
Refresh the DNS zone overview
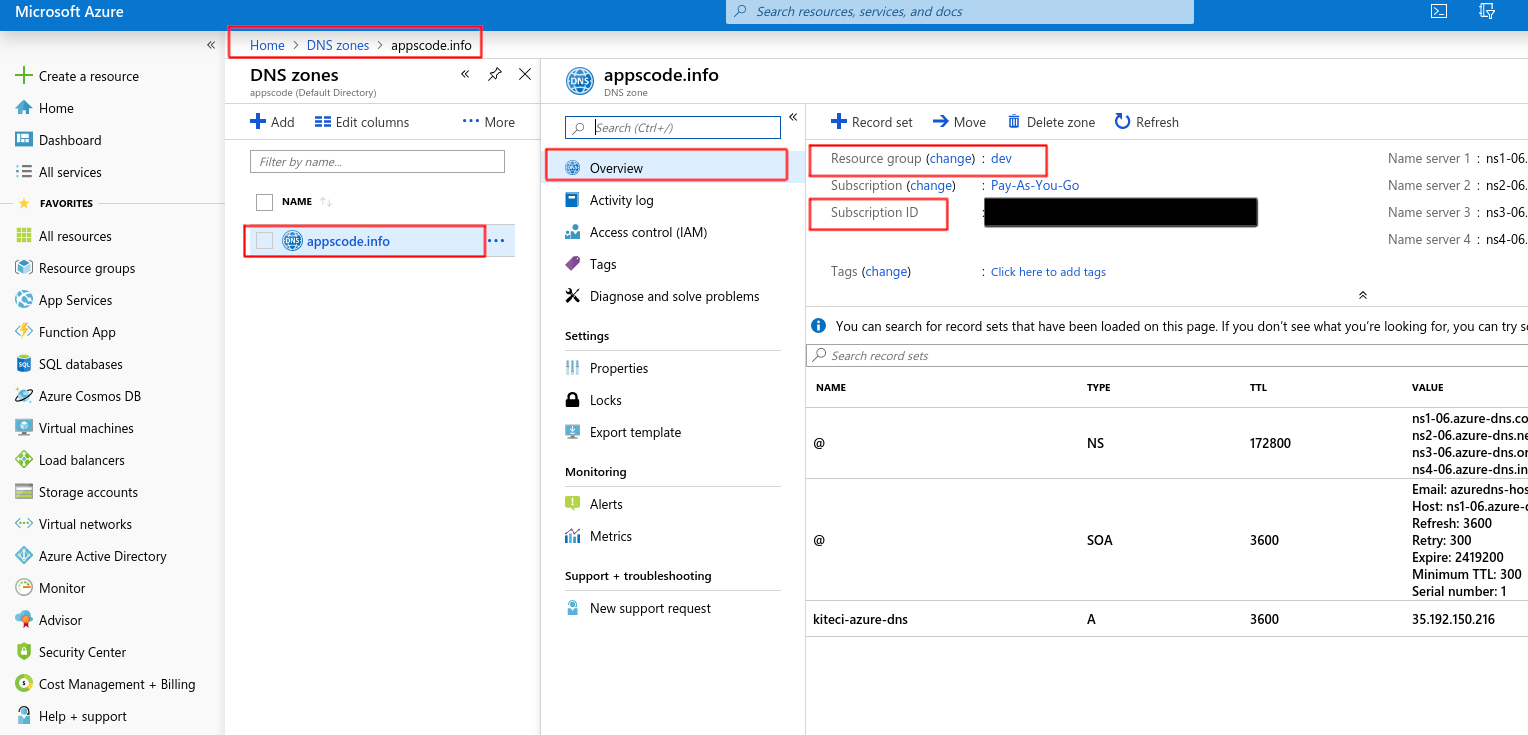[x=1147, y=122]
